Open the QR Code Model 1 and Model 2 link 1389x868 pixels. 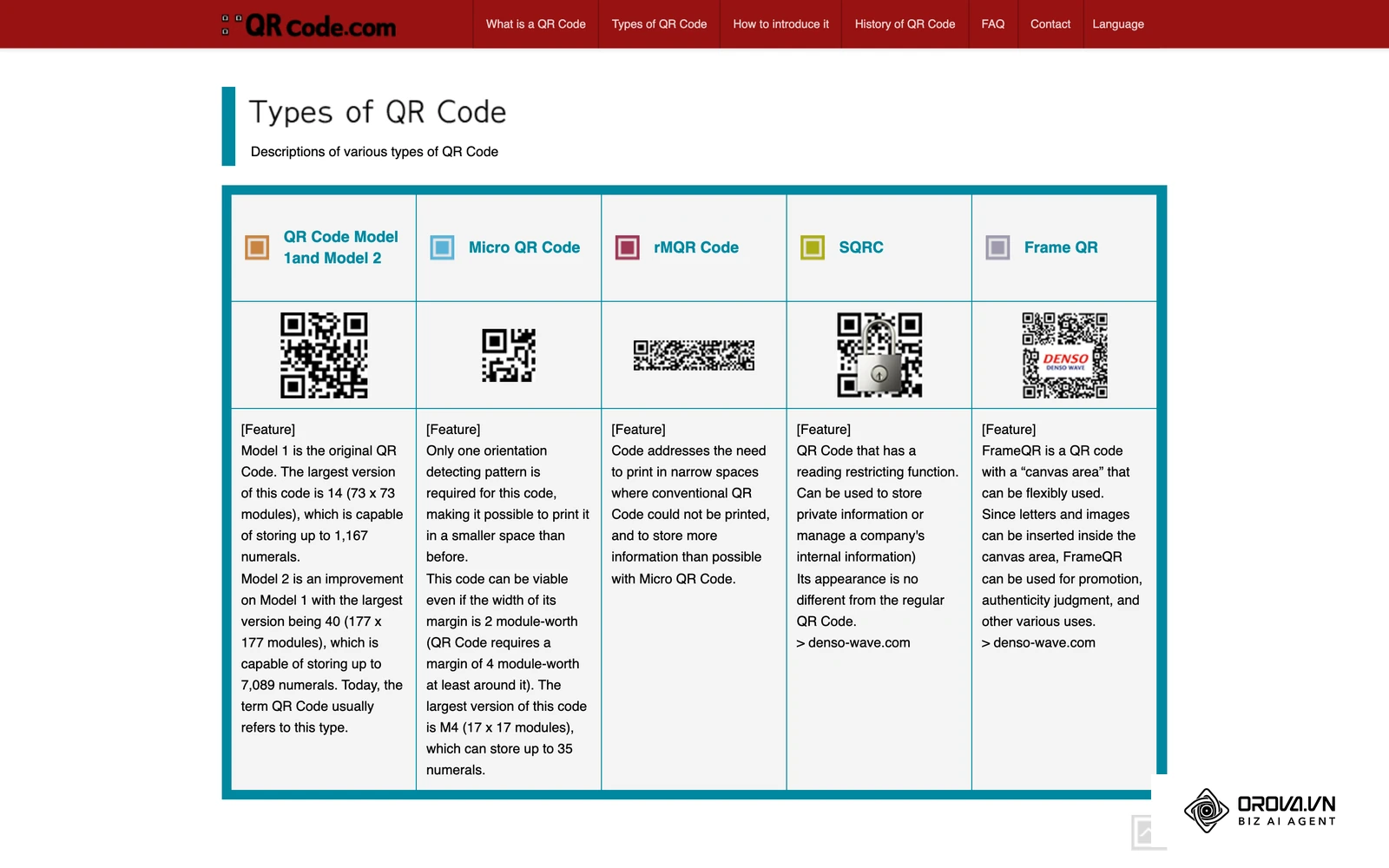coord(340,247)
